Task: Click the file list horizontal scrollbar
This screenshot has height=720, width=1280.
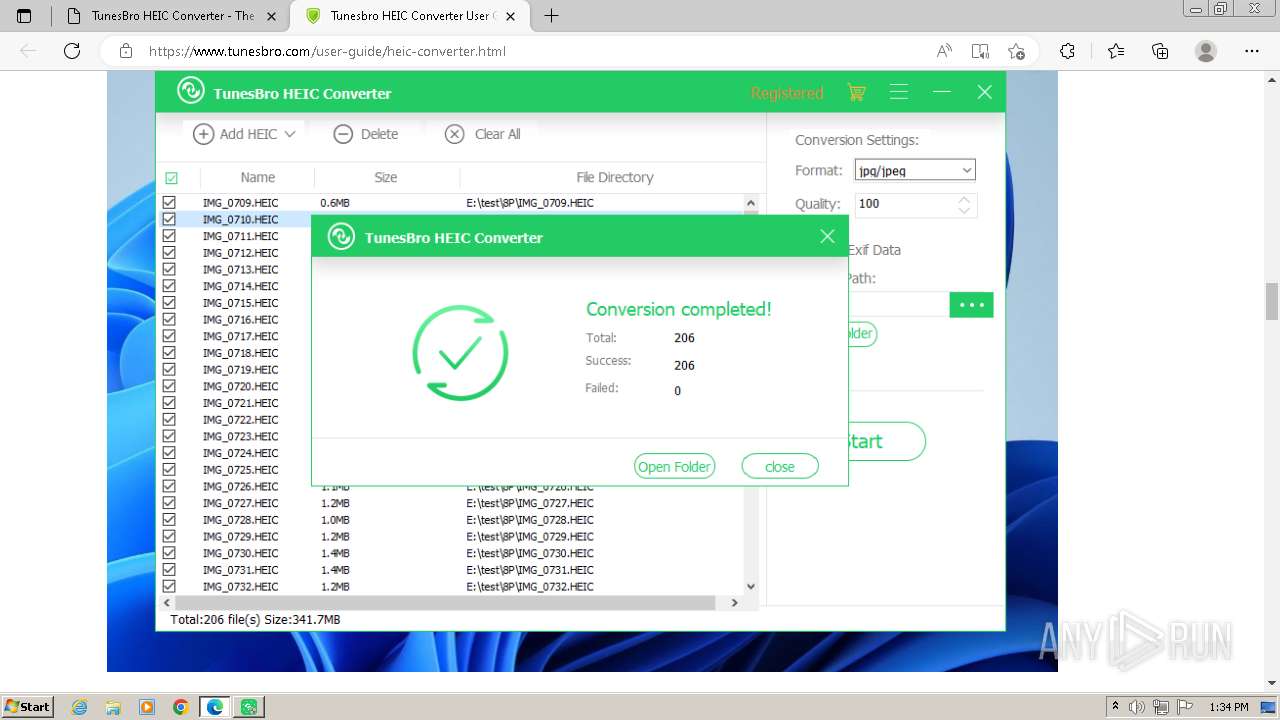Action: tap(445, 603)
